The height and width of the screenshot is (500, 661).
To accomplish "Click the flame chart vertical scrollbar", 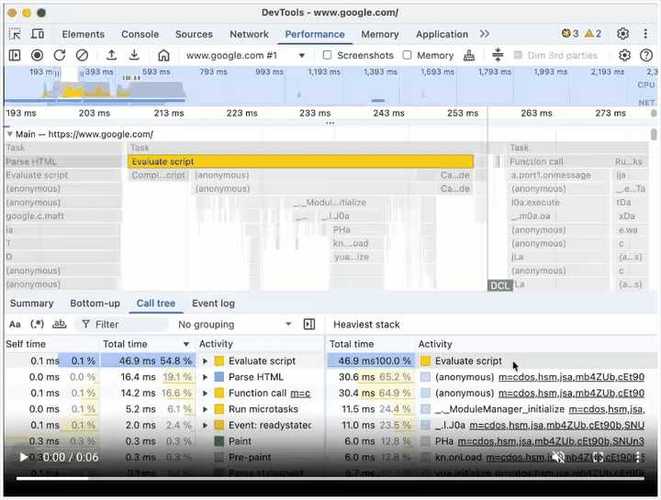I will pyautogui.click(x=653, y=135).
